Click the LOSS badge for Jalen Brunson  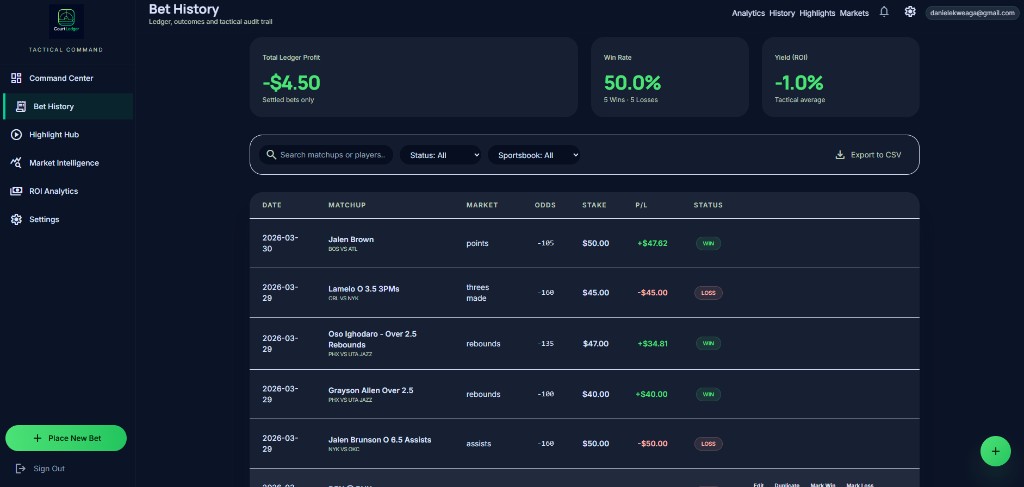pos(709,444)
